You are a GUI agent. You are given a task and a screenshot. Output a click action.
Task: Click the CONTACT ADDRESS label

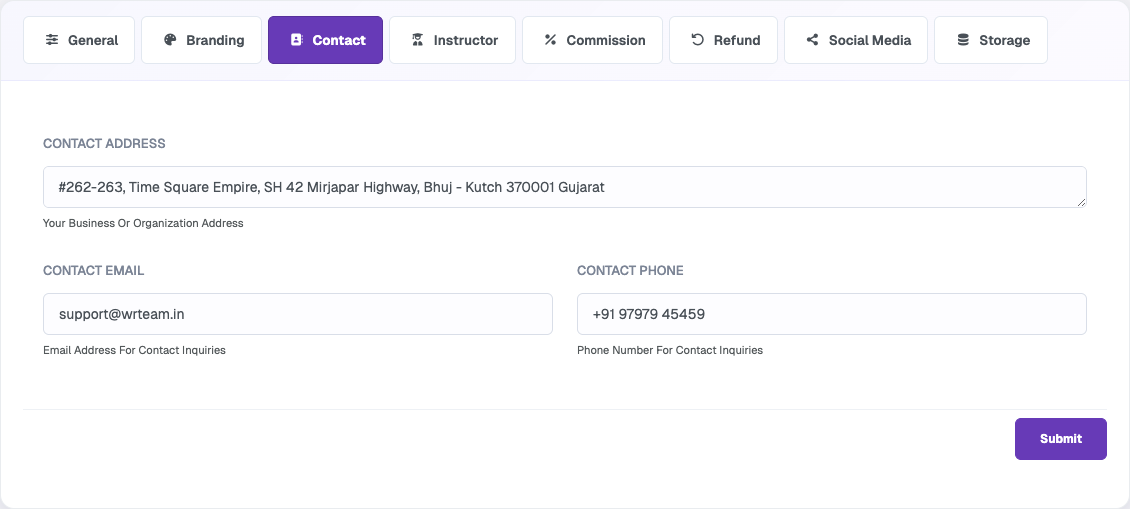(x=104, y=143)
